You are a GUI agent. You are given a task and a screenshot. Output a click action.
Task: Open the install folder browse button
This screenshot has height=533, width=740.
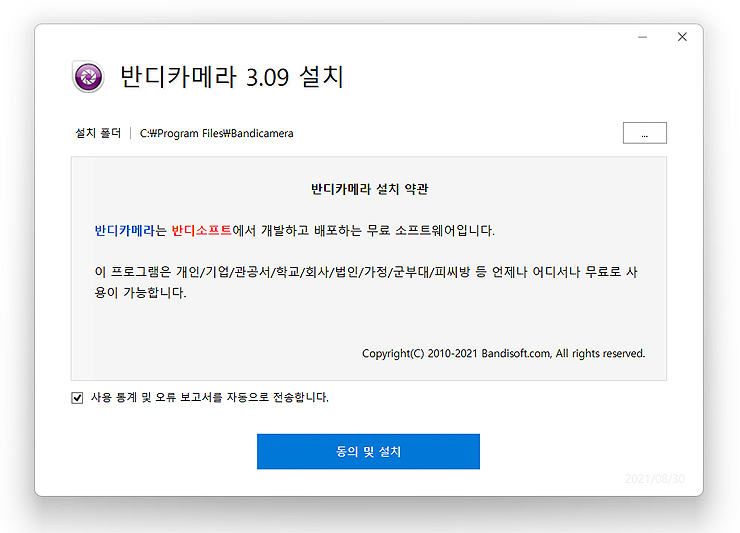[645, 133]
